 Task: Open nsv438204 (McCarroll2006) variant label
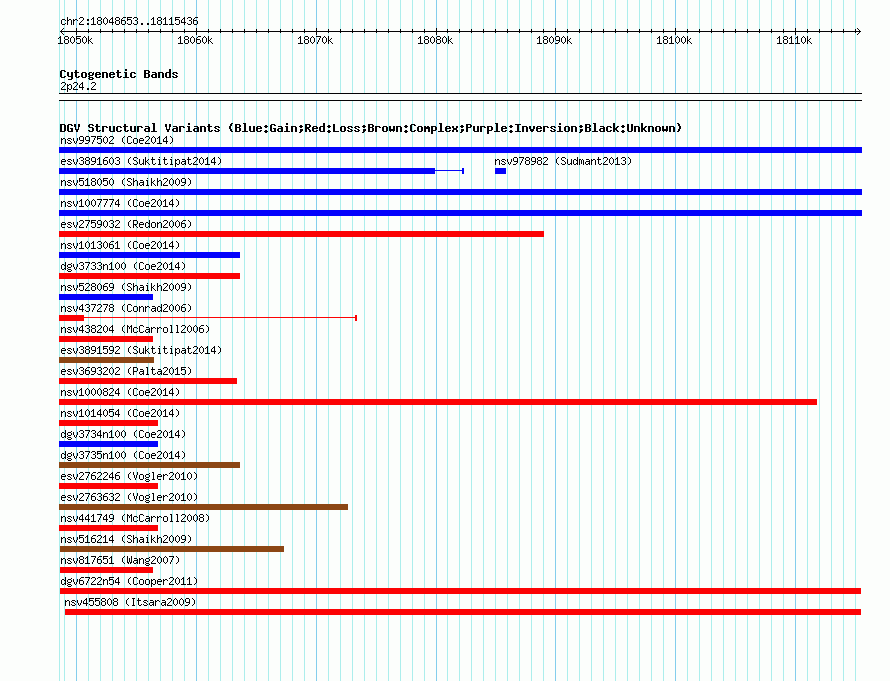(135, 329)
